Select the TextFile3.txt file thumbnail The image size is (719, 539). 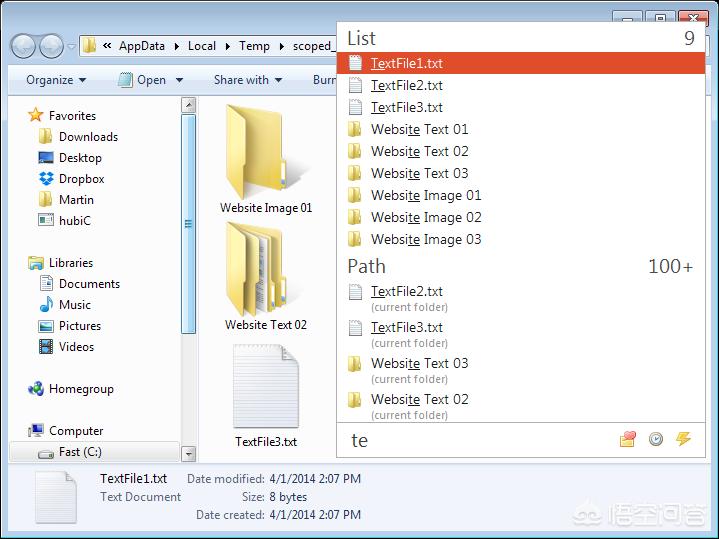coord(266,396)
